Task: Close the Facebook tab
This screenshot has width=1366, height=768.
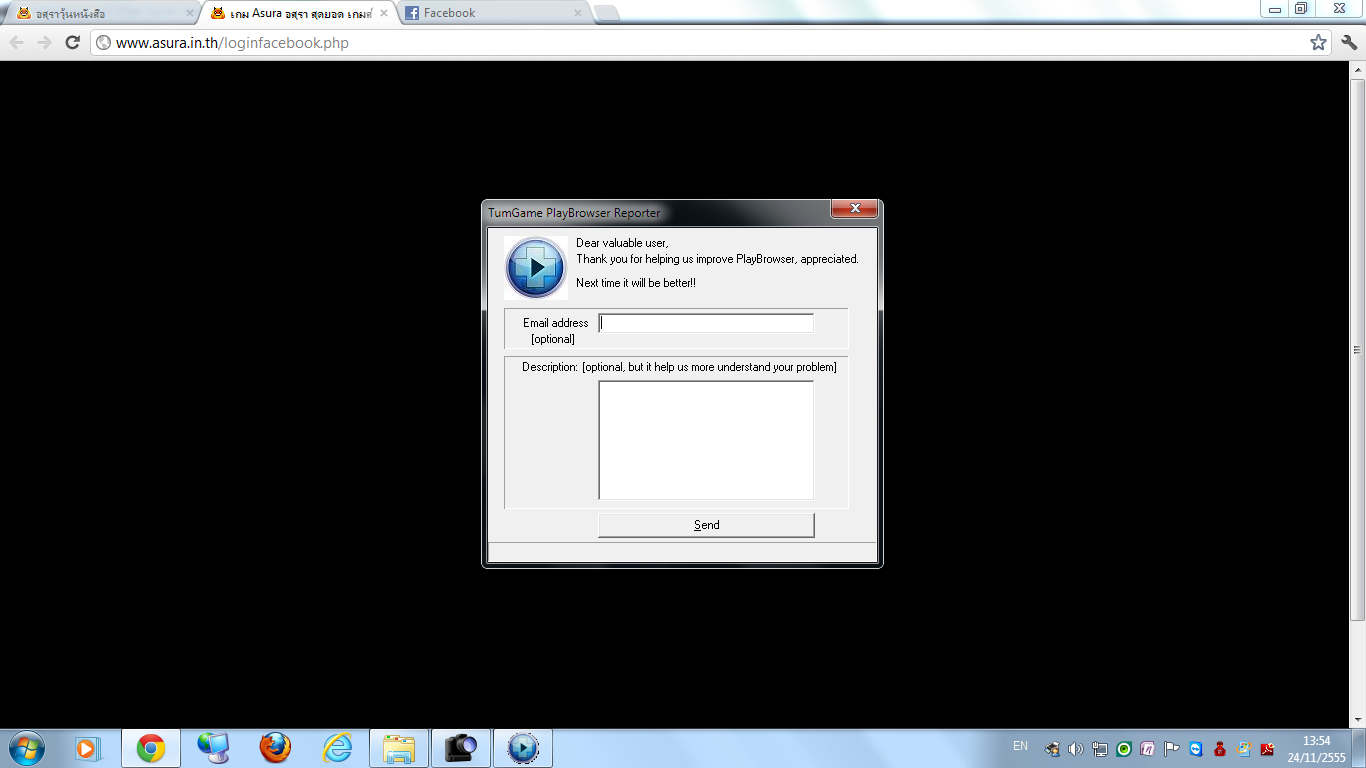Action: click(577, 13)
